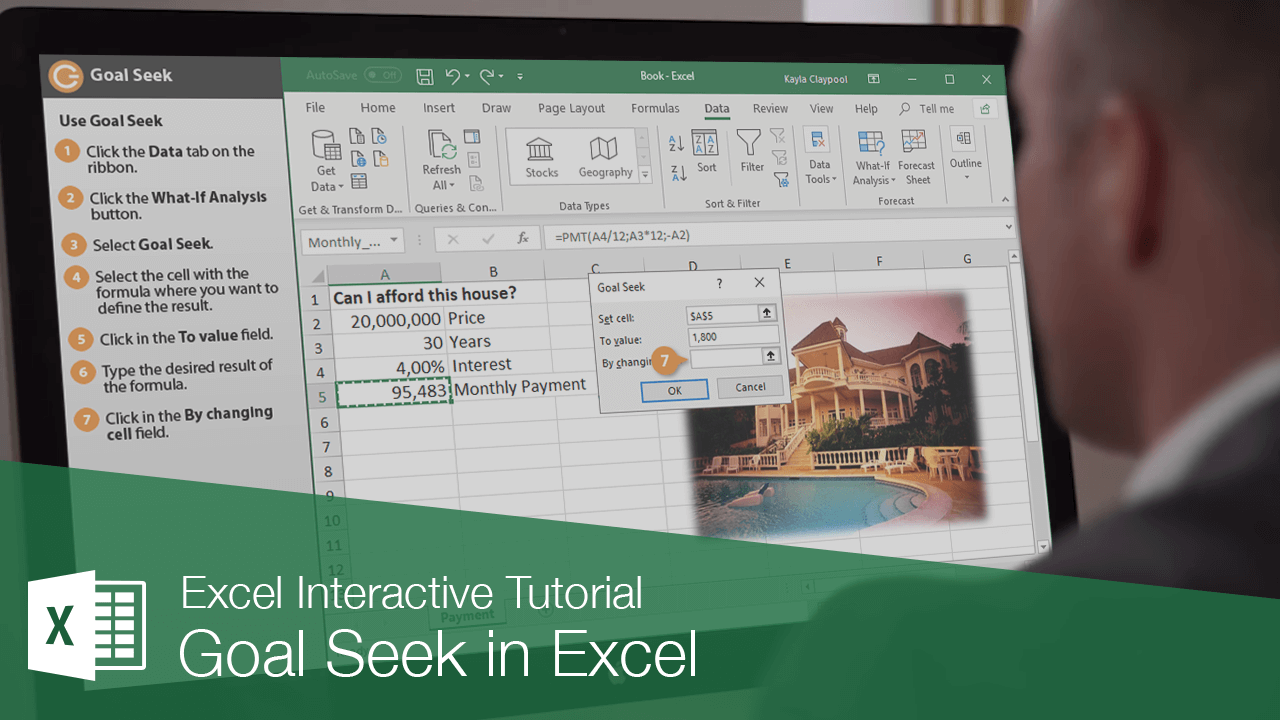
Task: Open the Review ribbon tab
Action: coord(770,108)
